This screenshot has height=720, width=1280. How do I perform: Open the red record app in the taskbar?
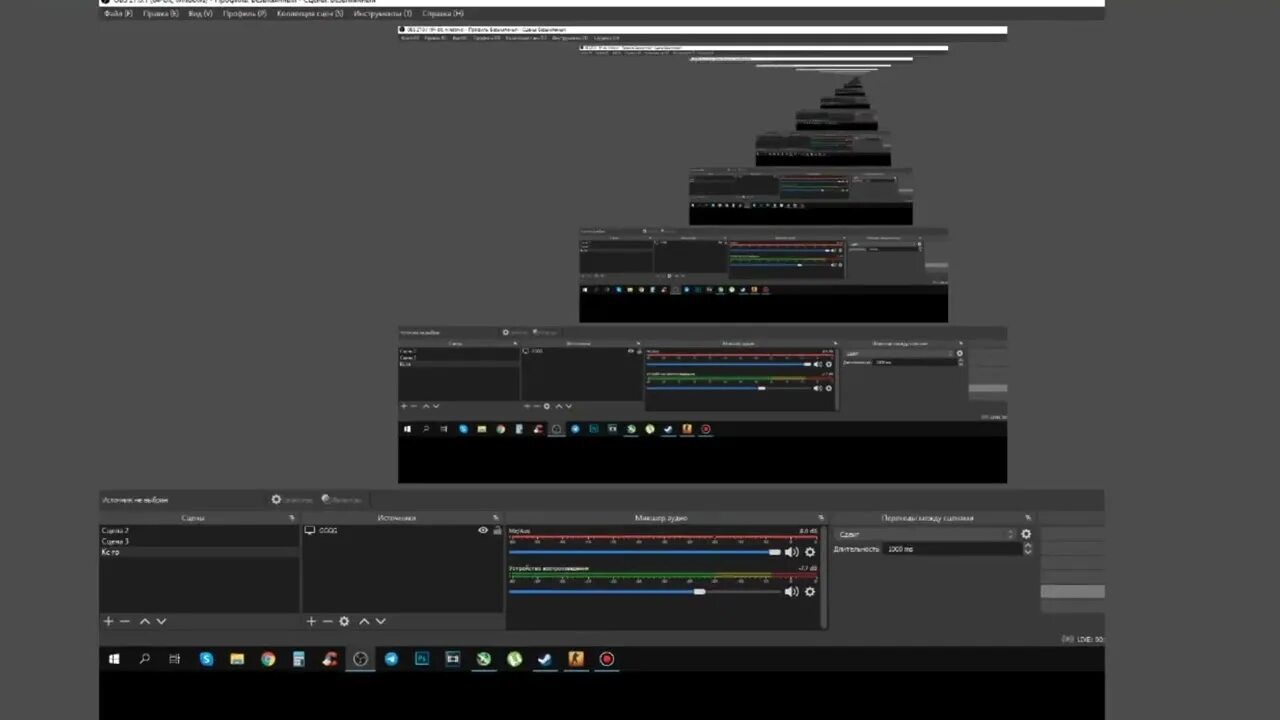pos(606,659)
